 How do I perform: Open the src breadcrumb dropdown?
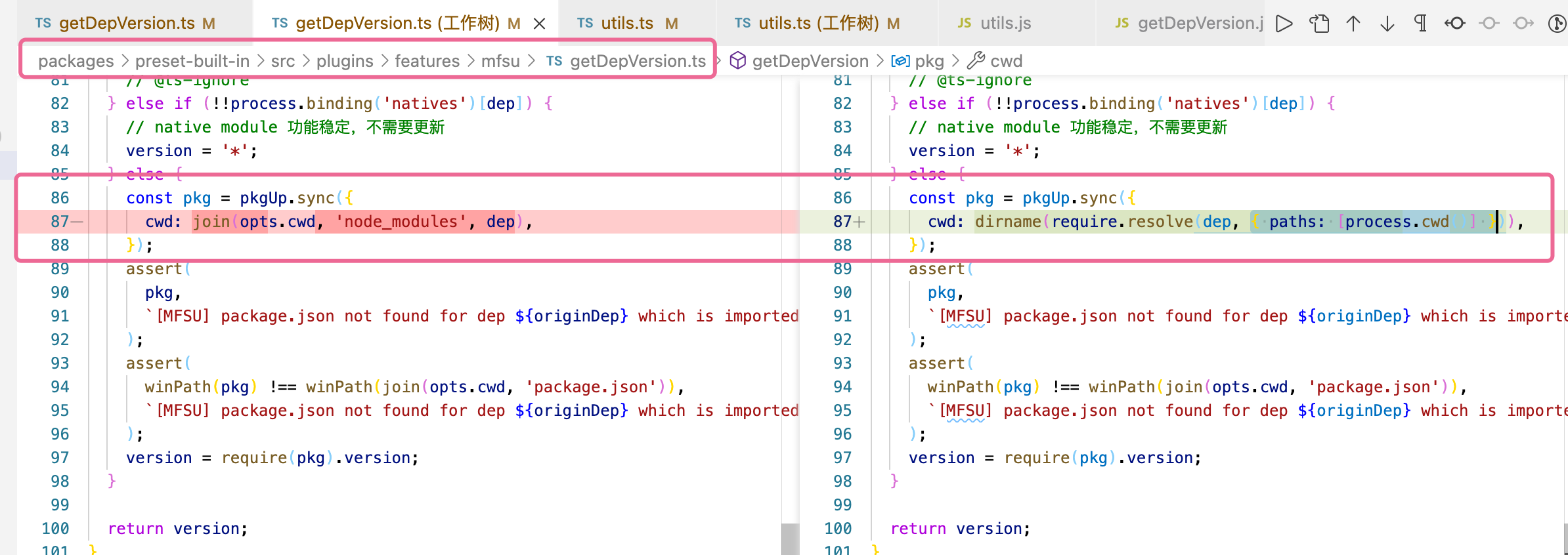283,61
